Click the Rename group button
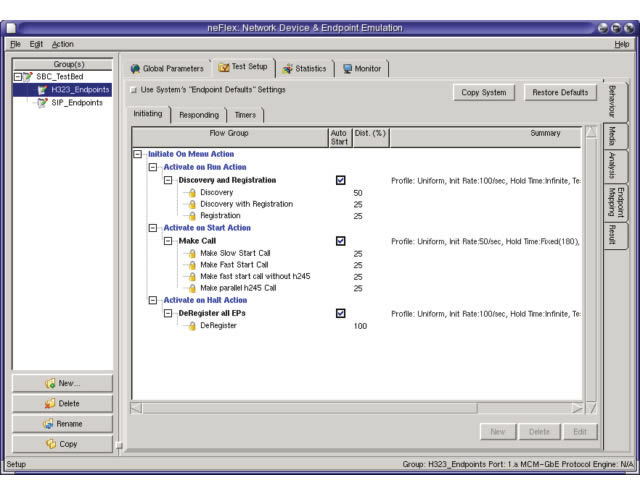Viewport: 640px width, 496px height. (x=62, y=424)
